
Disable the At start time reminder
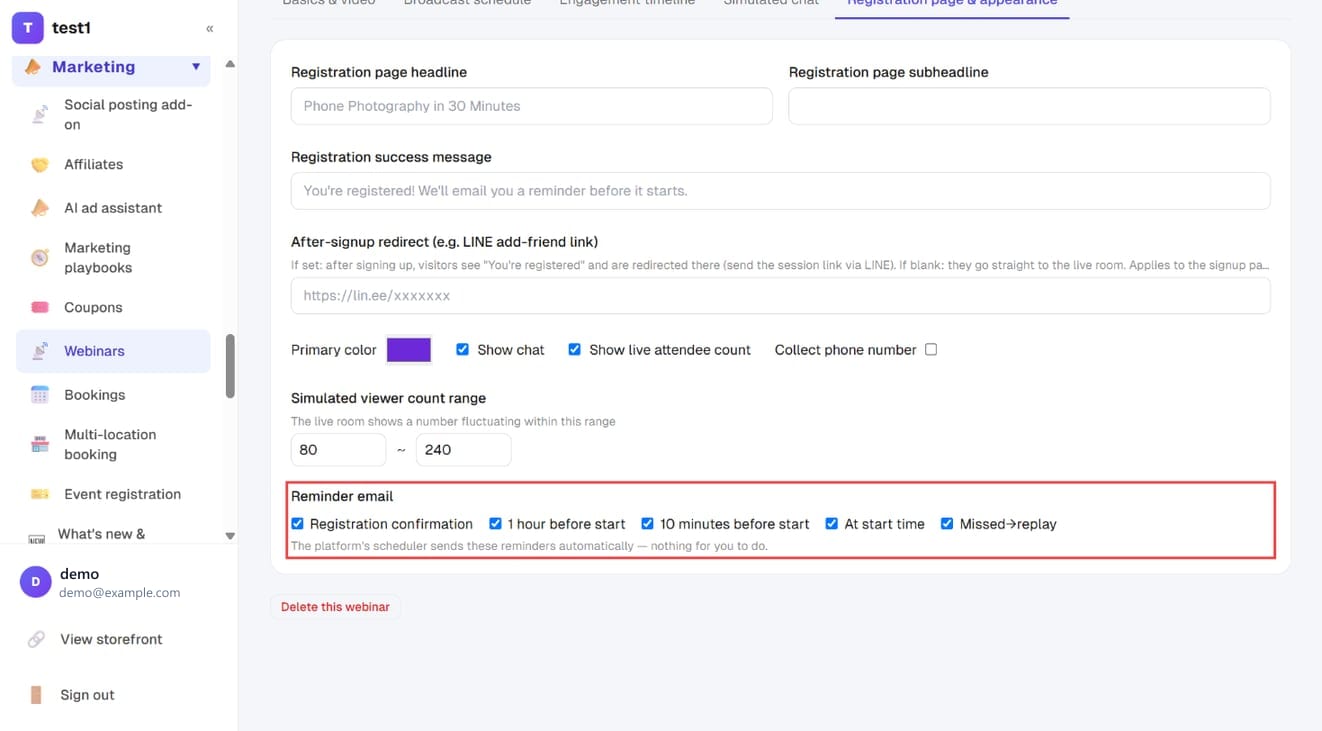(x=831, y=524)
